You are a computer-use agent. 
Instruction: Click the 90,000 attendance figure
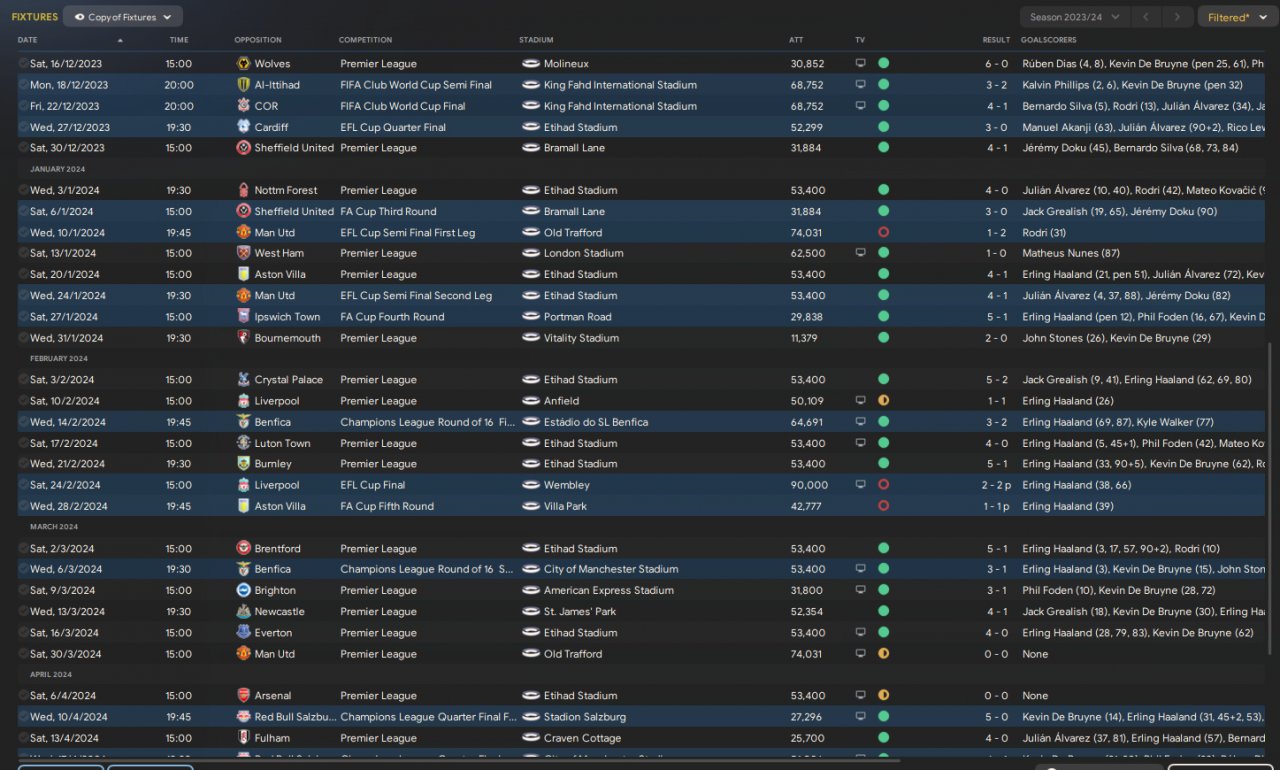pos(809,485)
